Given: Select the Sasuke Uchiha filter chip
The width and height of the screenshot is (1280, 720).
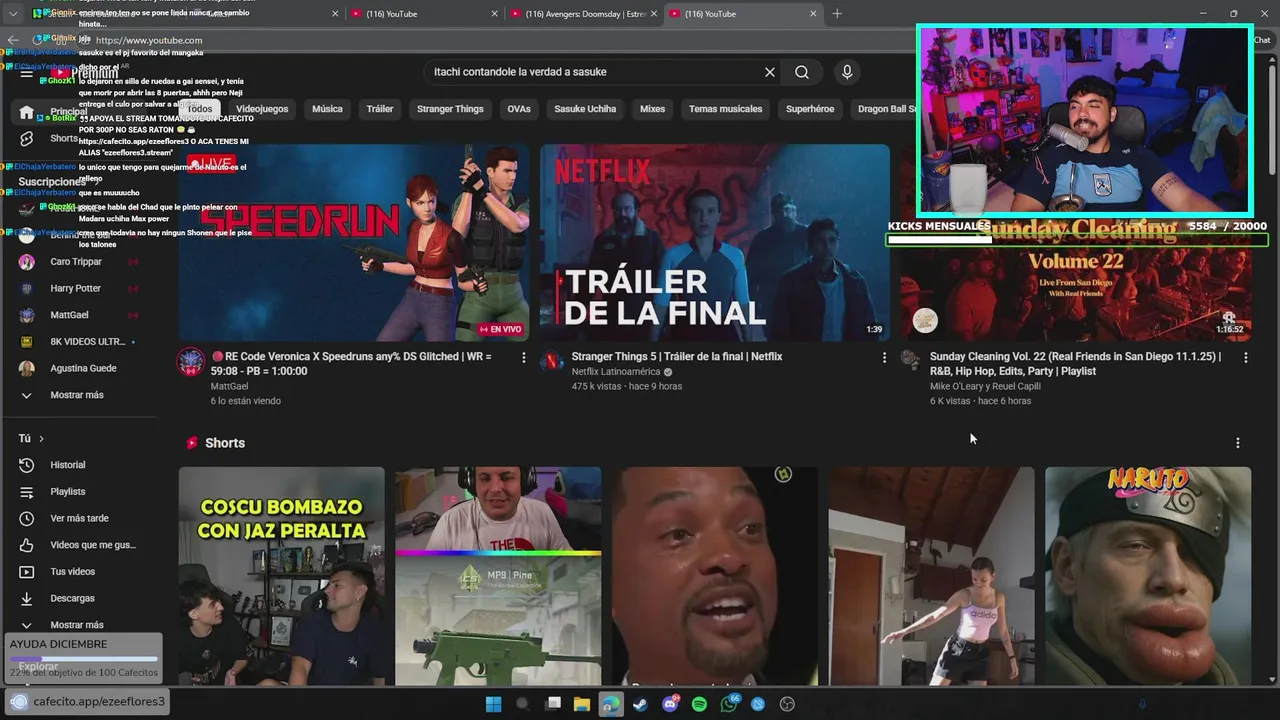Looking at the screenshot, I should tap(585, 109).
